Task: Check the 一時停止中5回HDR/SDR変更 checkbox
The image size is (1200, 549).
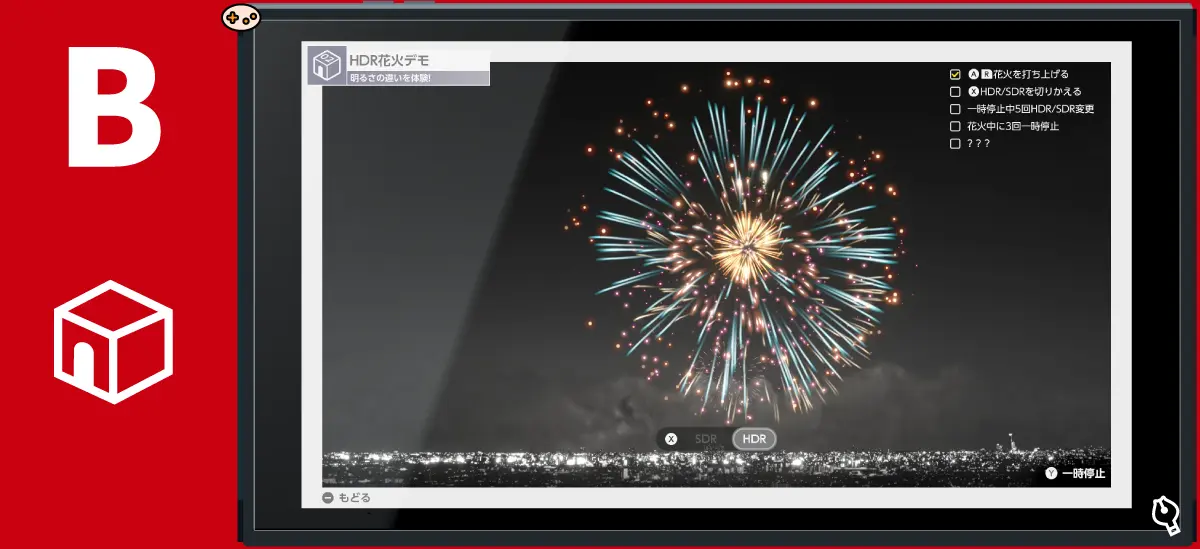Action: (955, 109)
